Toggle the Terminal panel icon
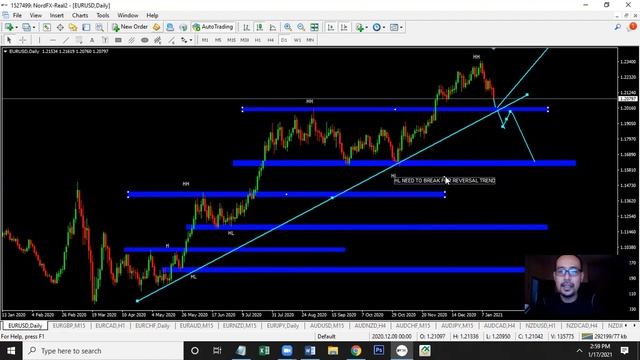The width and height of the screenshot is (640, 360). click(x=86, y=27)
